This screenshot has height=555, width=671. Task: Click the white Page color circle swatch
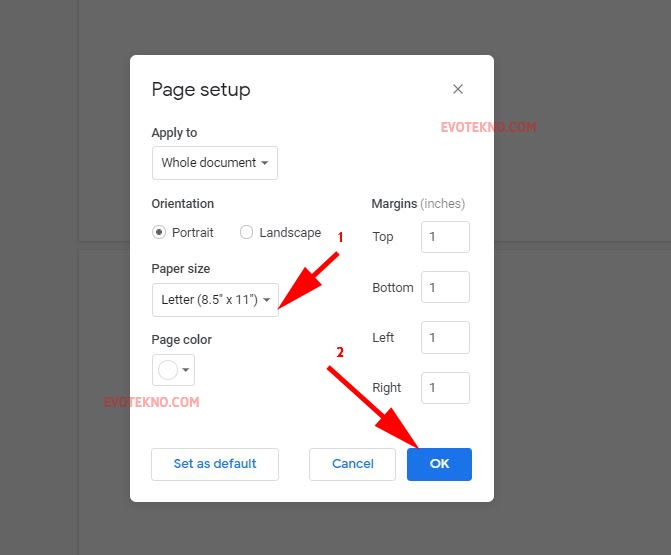tap(168, 370)
